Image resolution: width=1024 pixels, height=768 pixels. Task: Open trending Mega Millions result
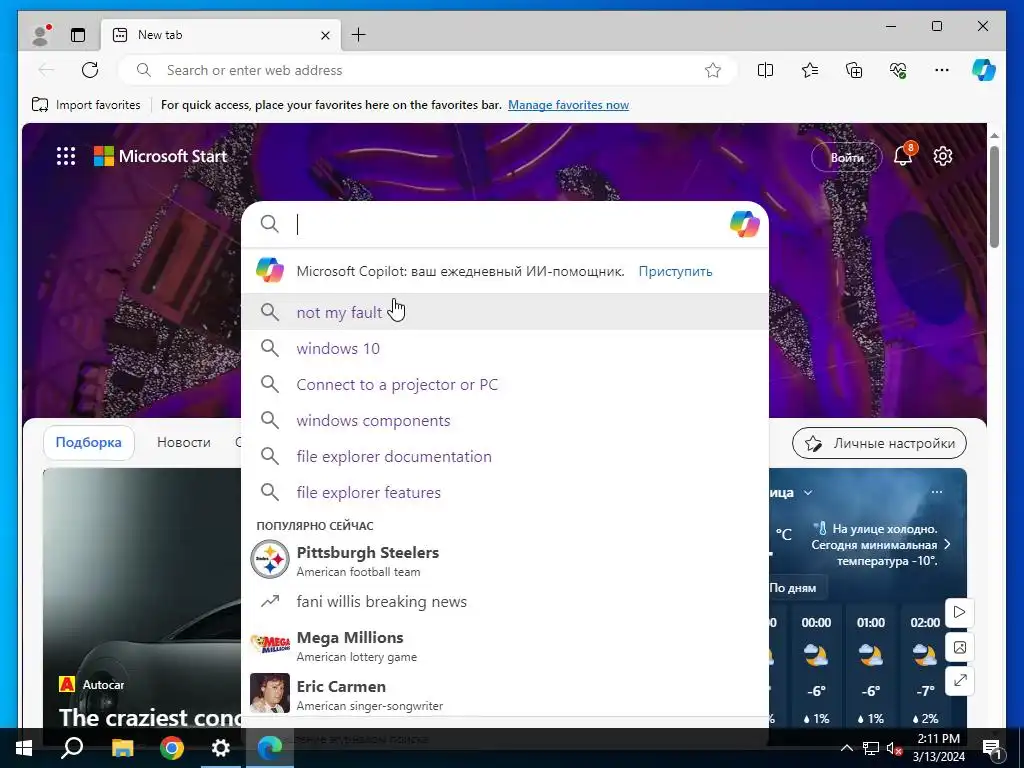(505, 645)
